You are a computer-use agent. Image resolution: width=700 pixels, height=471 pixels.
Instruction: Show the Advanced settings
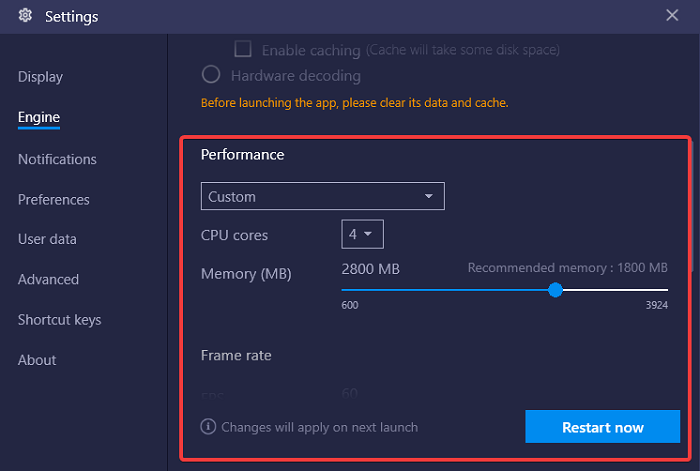click(48, 279)
